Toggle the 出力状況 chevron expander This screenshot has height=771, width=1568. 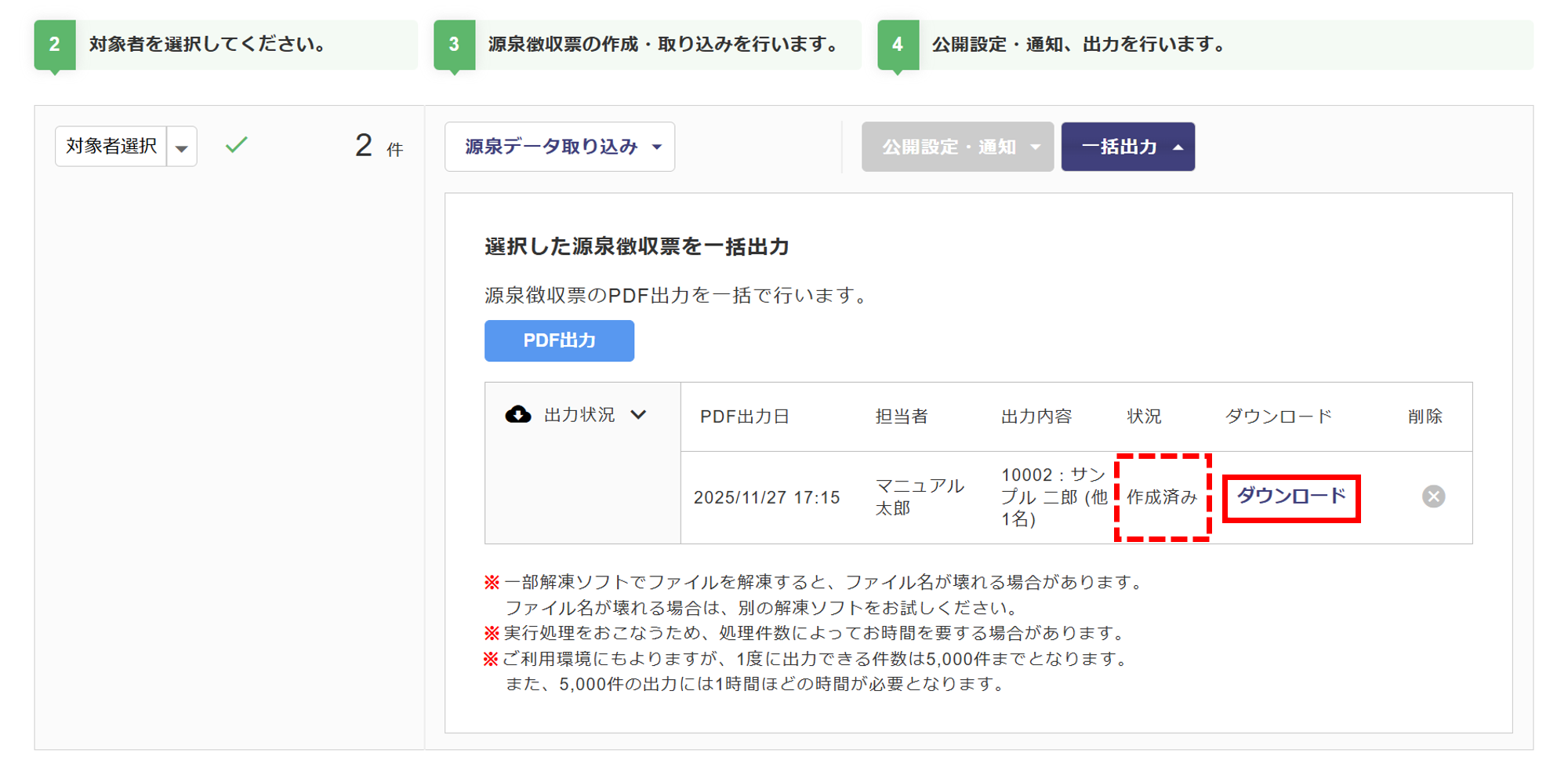pos(639,415)
